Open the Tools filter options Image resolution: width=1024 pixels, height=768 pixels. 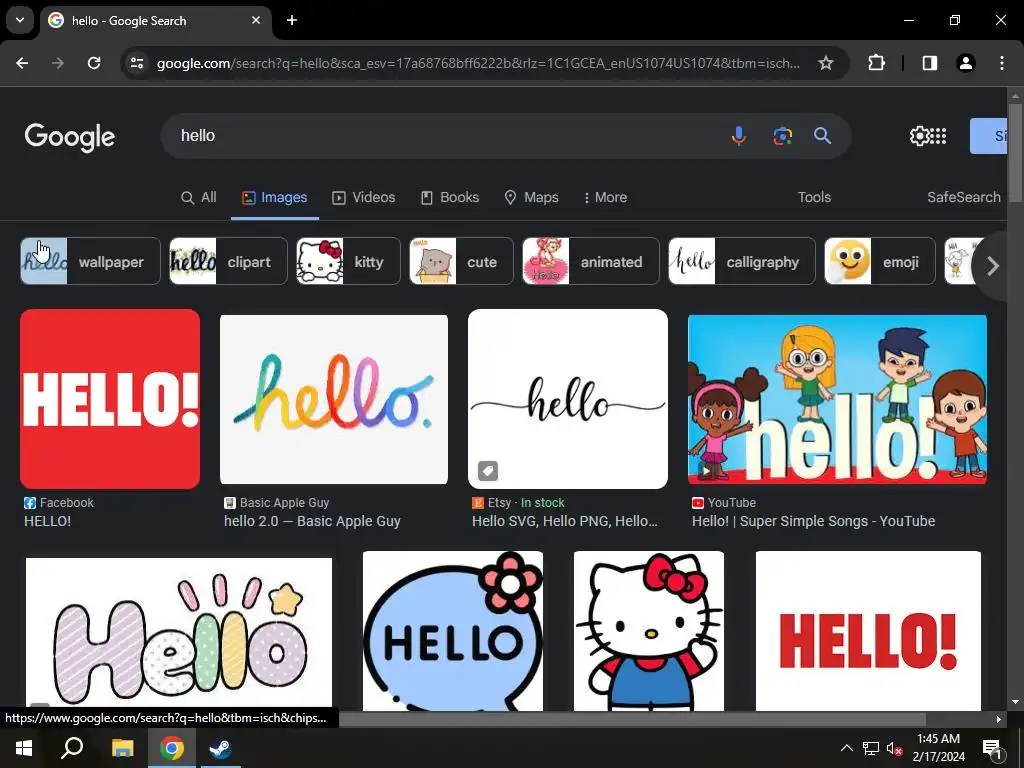point(814,197)
